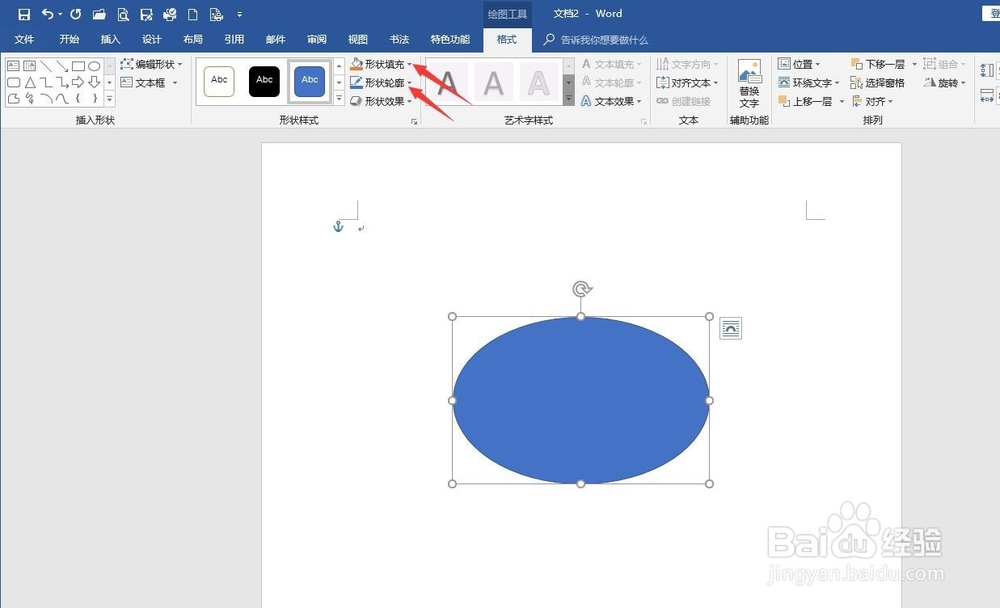Open the 书法 tab

click(x=399, y=40)
